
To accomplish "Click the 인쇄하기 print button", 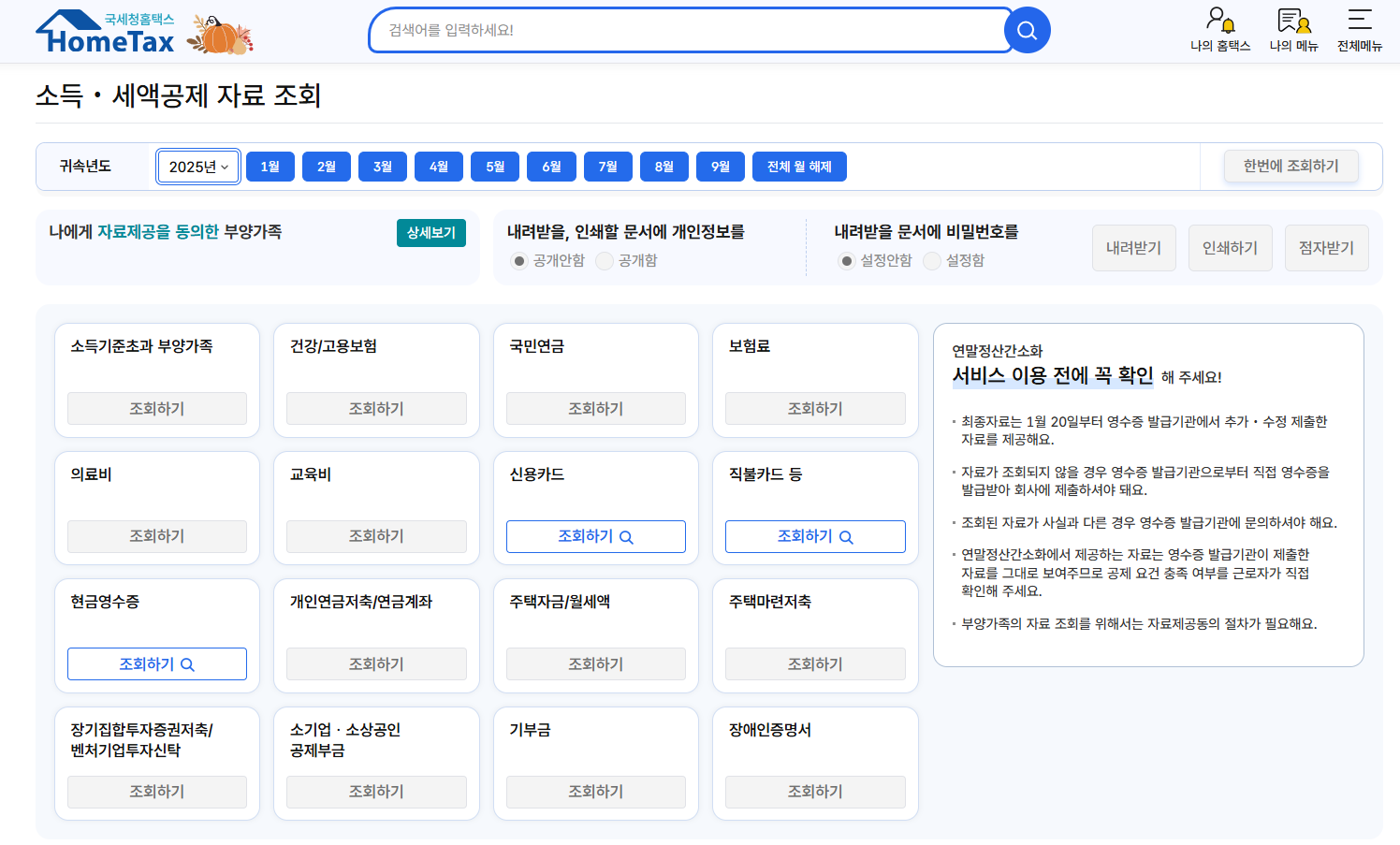I will pos(1230,247).
